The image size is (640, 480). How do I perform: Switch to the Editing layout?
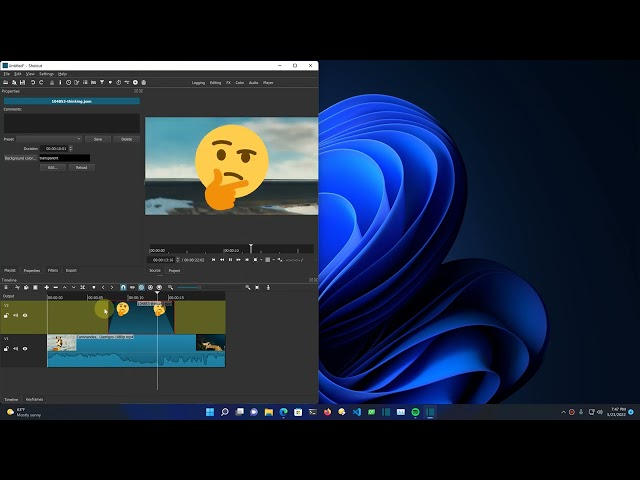(215, 82)
